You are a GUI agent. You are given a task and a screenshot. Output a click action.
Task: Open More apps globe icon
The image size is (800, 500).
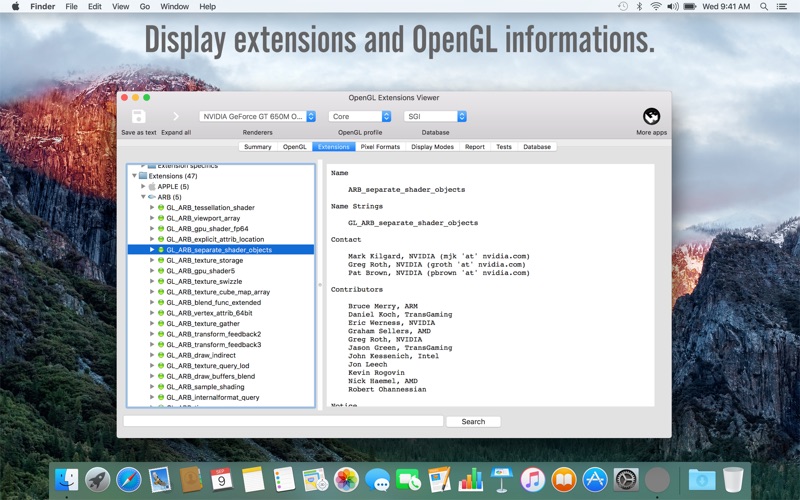[651, 117]
